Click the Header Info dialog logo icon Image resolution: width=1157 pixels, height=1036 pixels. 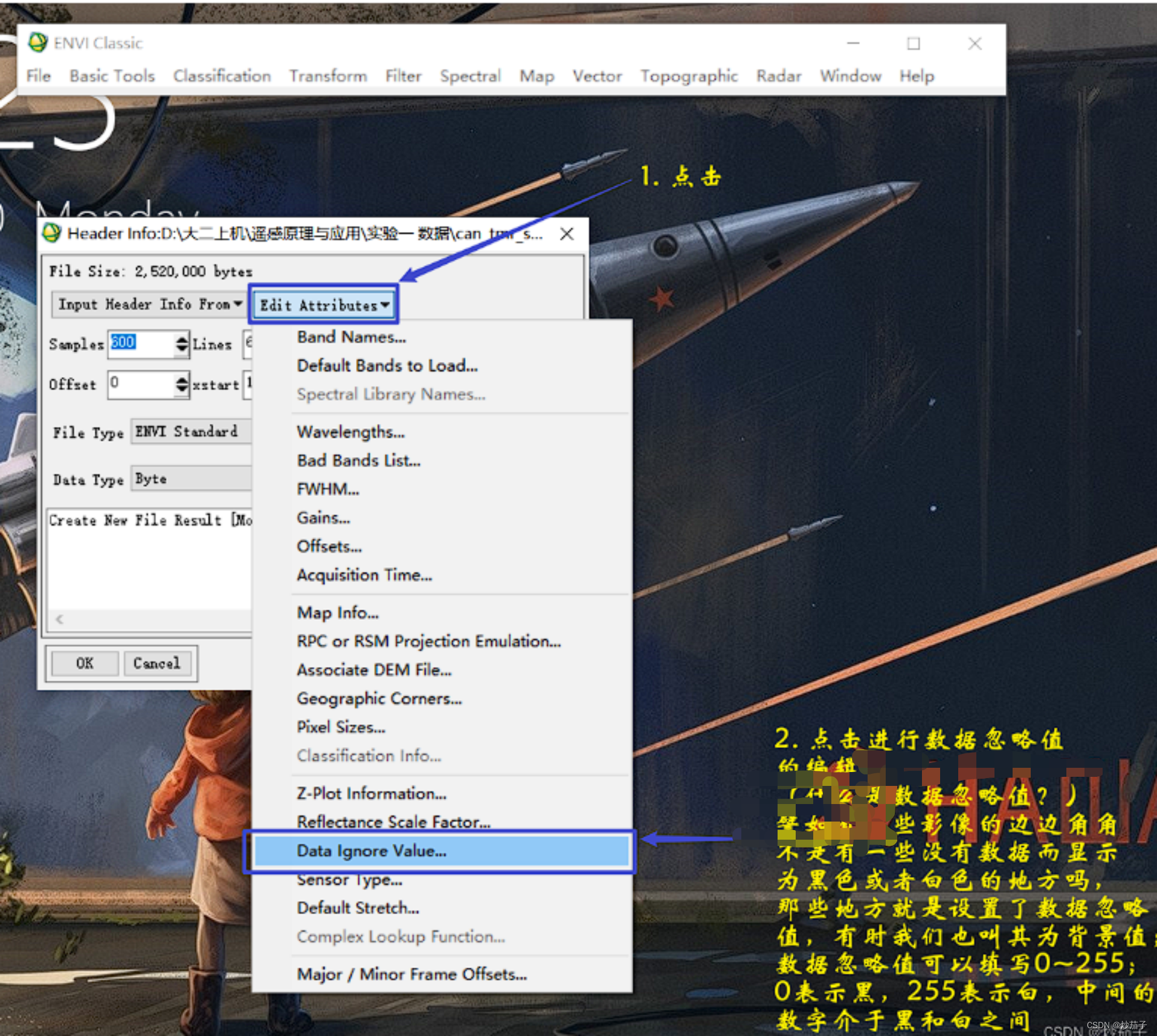point(52,233)
